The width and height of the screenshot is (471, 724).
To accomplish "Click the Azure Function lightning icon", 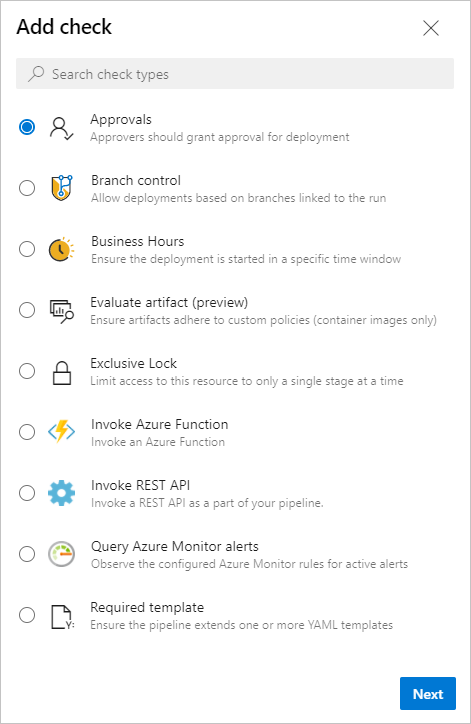I will pyautogui.click(x=61, y=431).
